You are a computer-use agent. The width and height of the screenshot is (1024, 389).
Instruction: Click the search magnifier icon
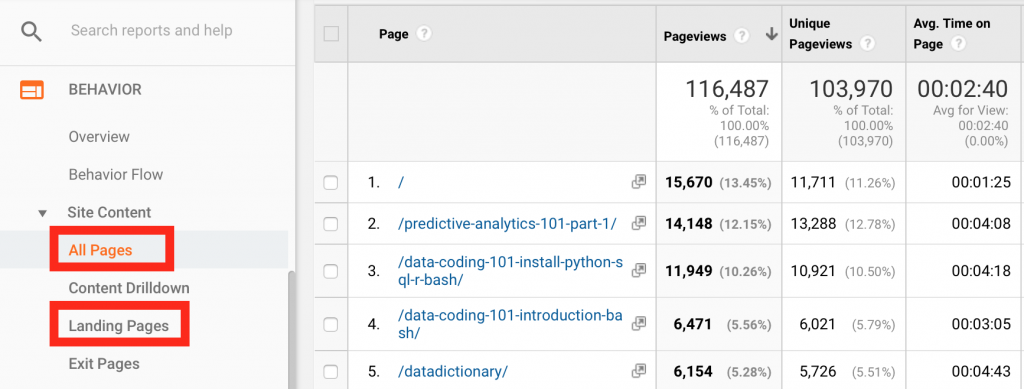[31, 31]
